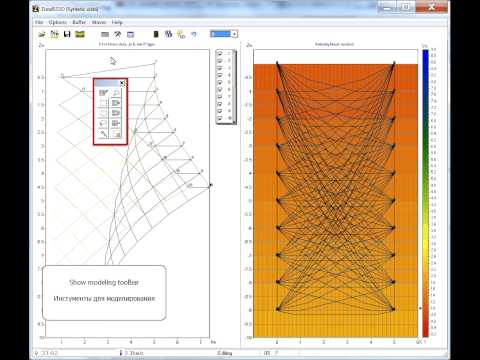Select the freeform lasso selection tool
This screenshot has height=360, width=480.
(103, 123)
